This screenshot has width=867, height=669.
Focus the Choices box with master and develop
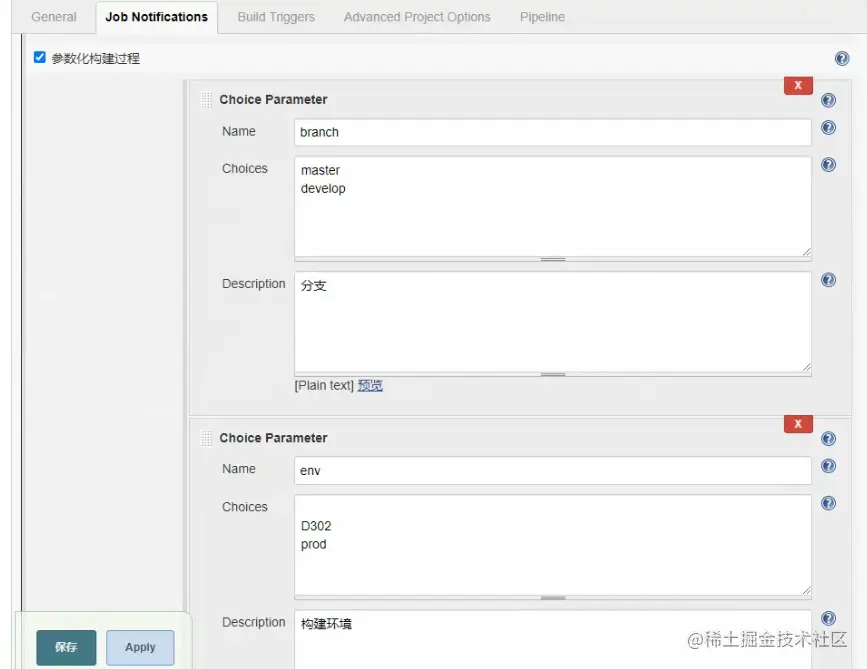[552, 206]
